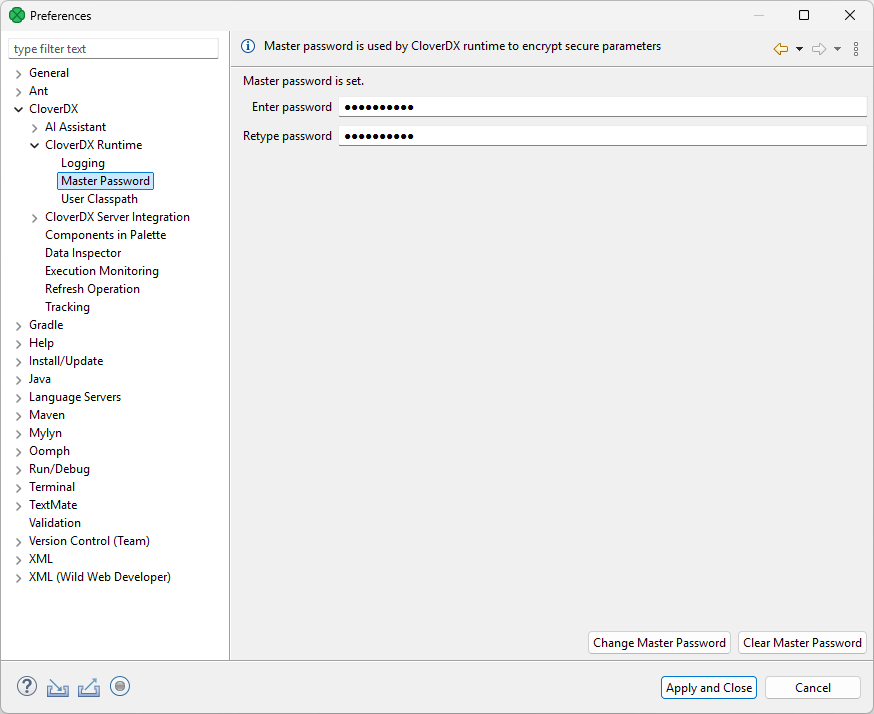Click the Export preferences icon
The width and height of the screenshot is (874, 714).
pyautogui.click(x=89, y=687)
